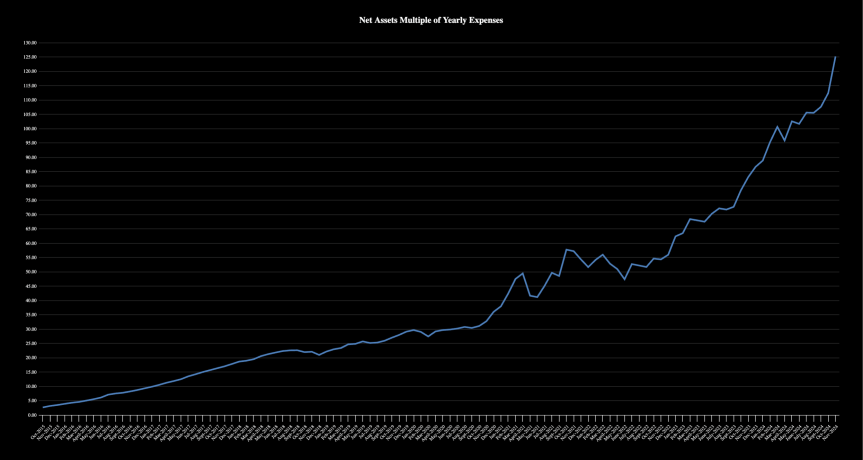Pick the 75.00 y-axis label

coord(30,200)
